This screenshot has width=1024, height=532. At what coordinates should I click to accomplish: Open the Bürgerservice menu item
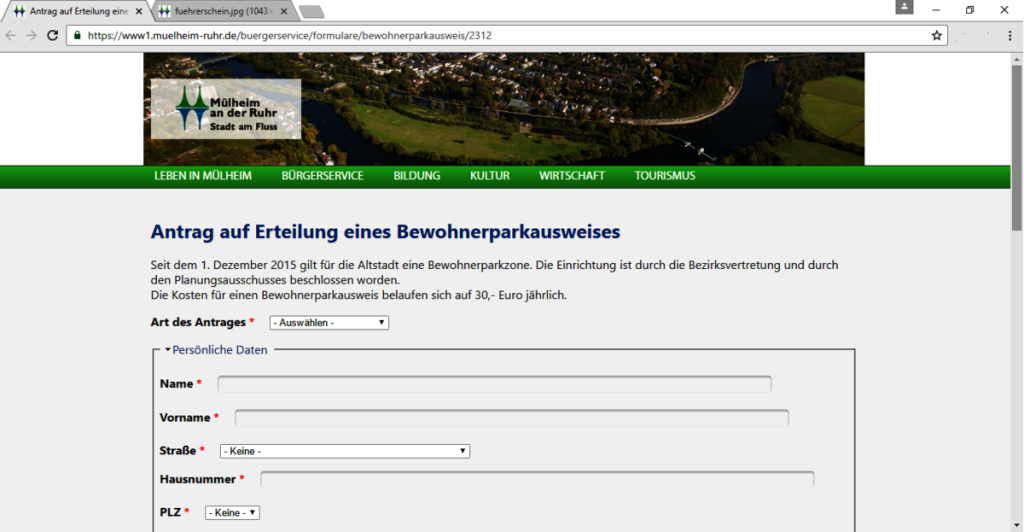(x=322, y=176)
